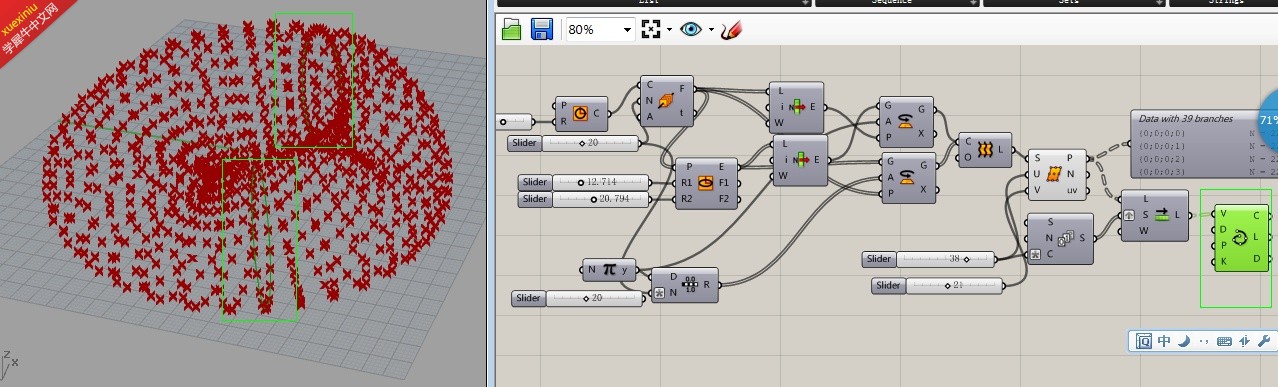Click the blue Save document floppy icon
This screenshot has height=387, width=1278.
542,29
